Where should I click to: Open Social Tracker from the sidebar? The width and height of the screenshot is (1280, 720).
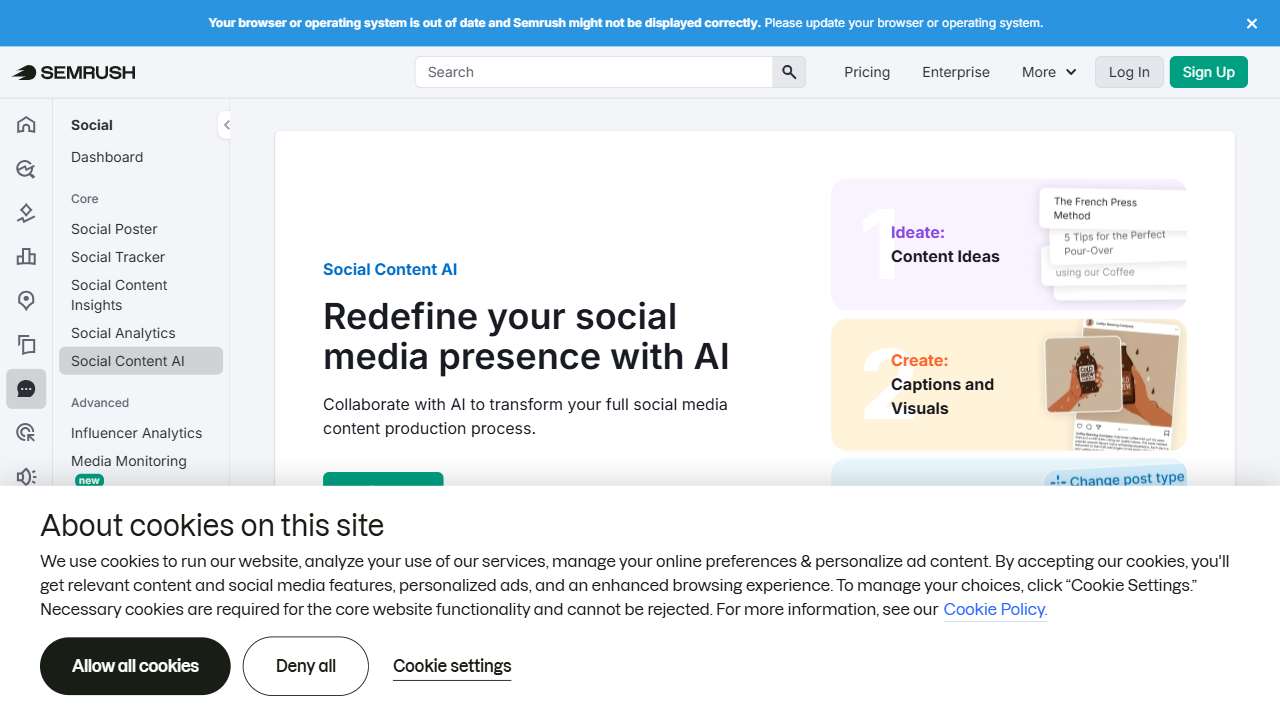117,257
